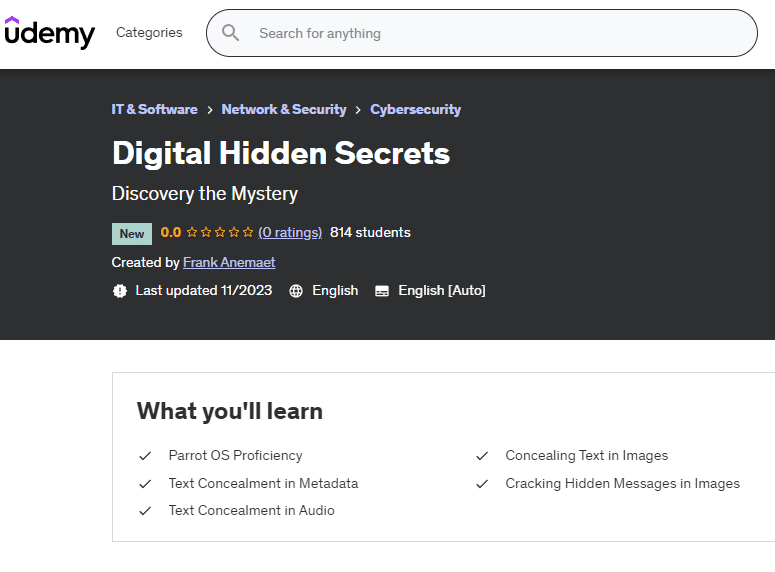Click the star rating icons

(x=220, y=233)
